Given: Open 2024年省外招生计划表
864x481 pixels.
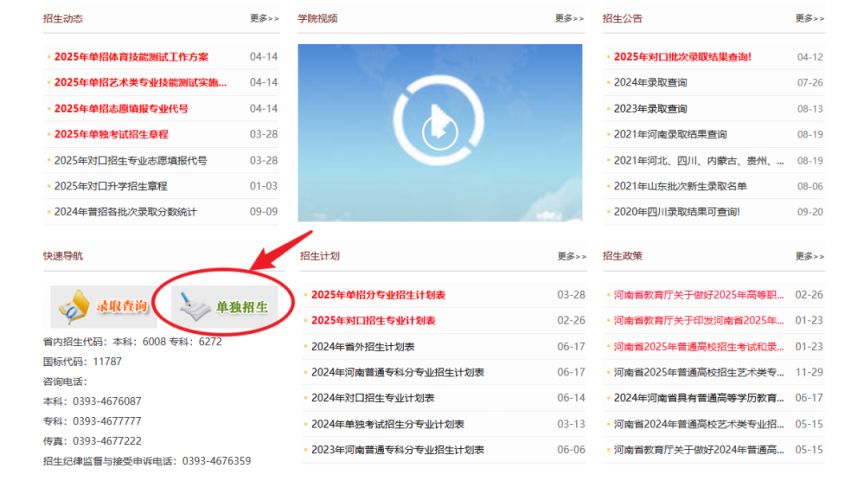Looking at the screenshot, I should coord(363,347).
